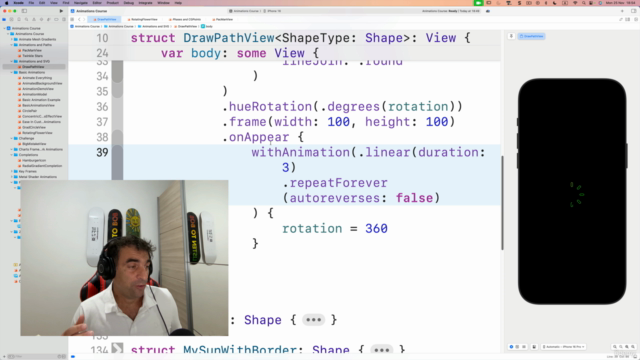Select the DrawPathView preview chip
The height and width of the screenshot is (360, 640).
click(531, 36)
